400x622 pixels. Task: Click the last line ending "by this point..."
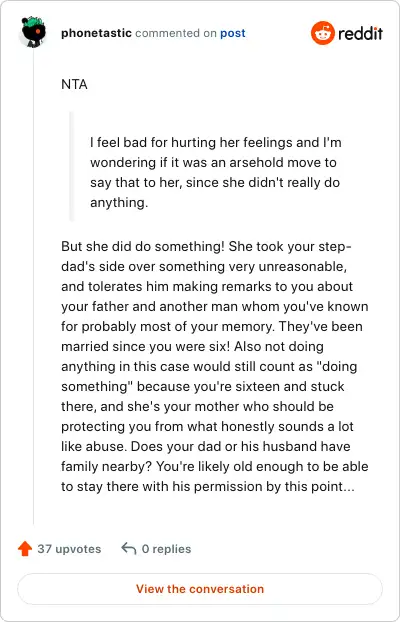[208, 487]
